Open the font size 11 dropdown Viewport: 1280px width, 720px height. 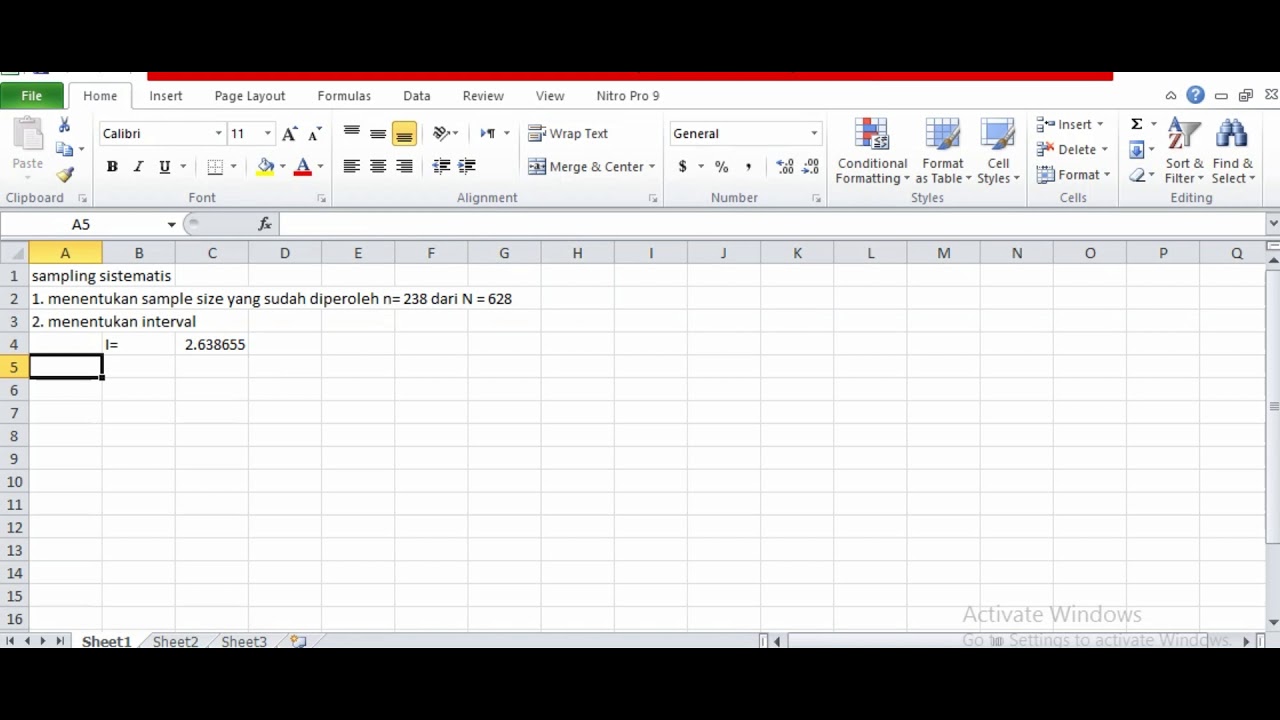(267, 133)
